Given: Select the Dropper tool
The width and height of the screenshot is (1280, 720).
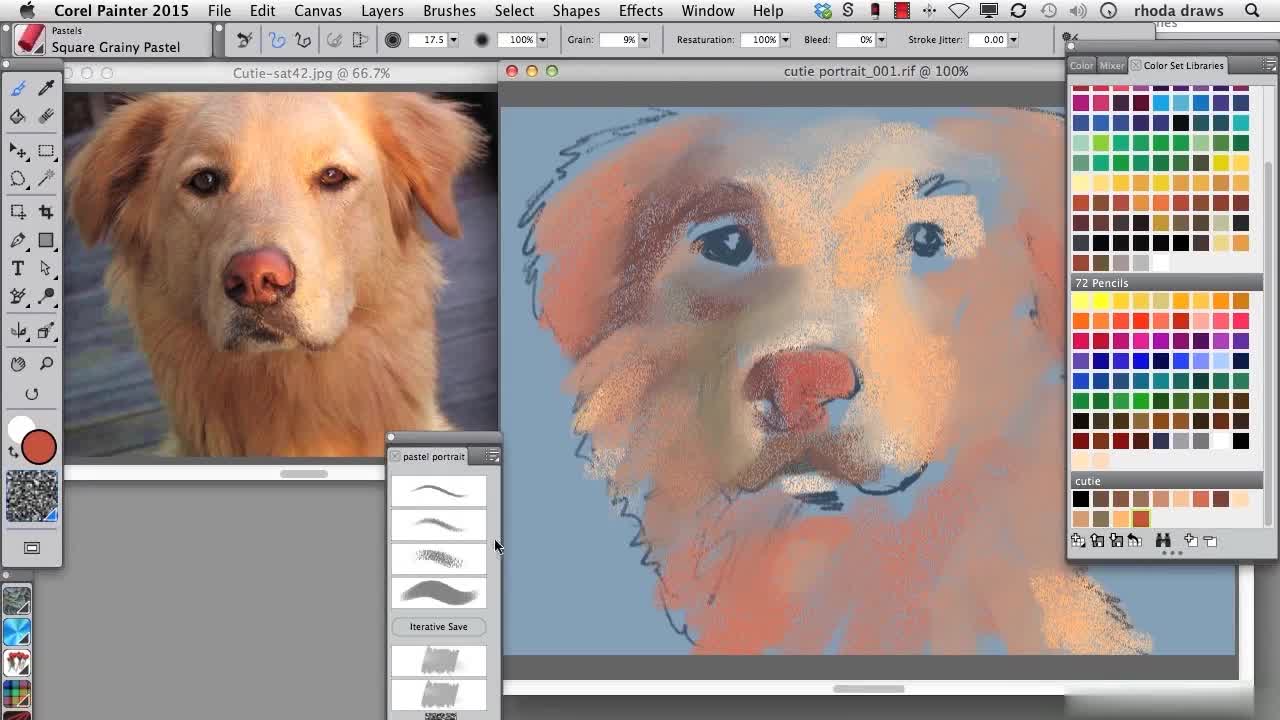Looking at the screenshot, I should point(46,88).
